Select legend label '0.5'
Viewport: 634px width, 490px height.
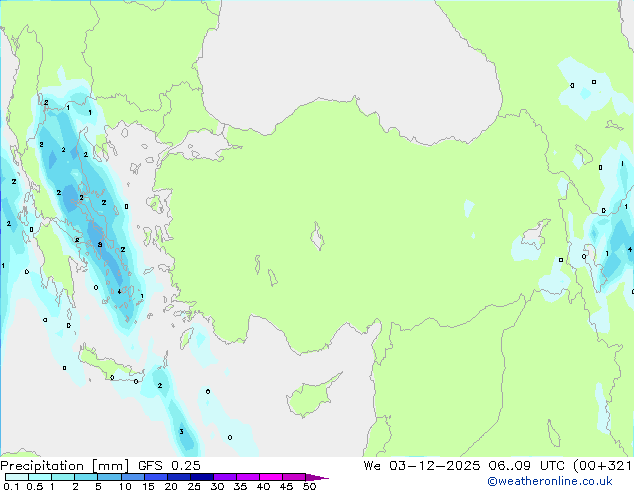(x=35, y=486)
